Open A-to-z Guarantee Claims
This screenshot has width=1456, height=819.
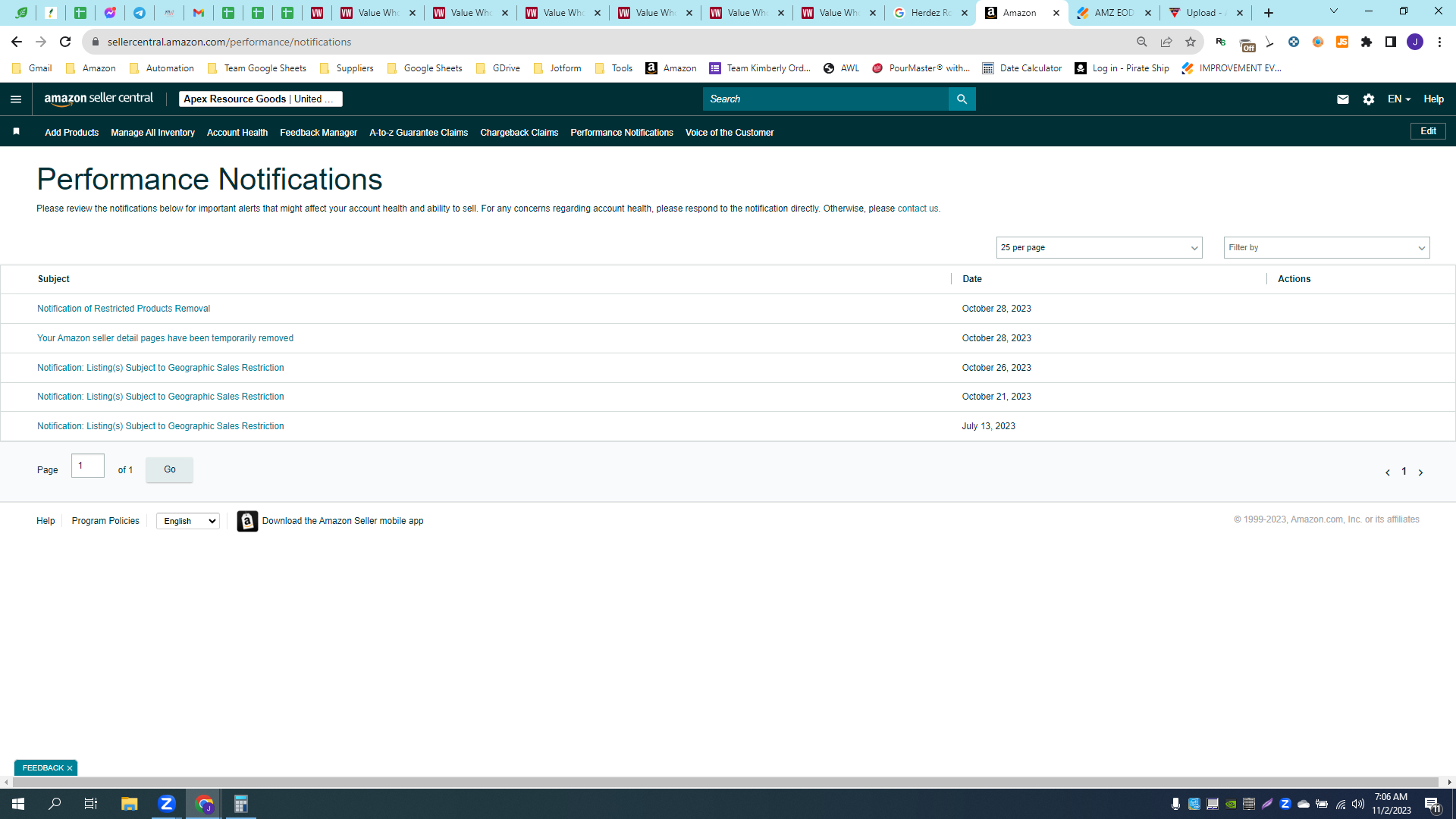[419, 133]
